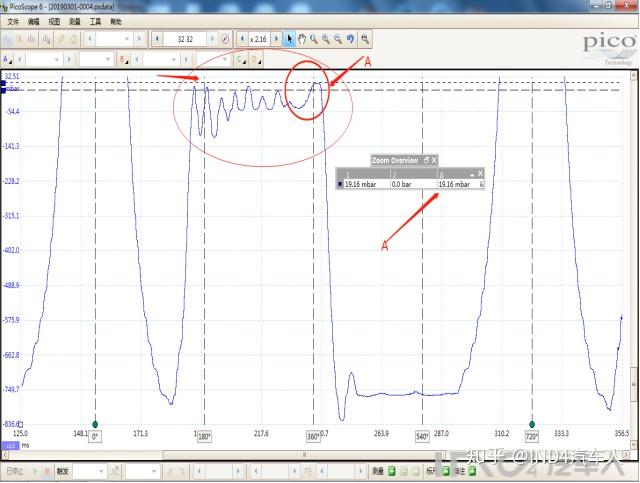Select the upper signal ruler handle on left axis
The width and height of the screenshot is (640, 483).
click(3, 83)
